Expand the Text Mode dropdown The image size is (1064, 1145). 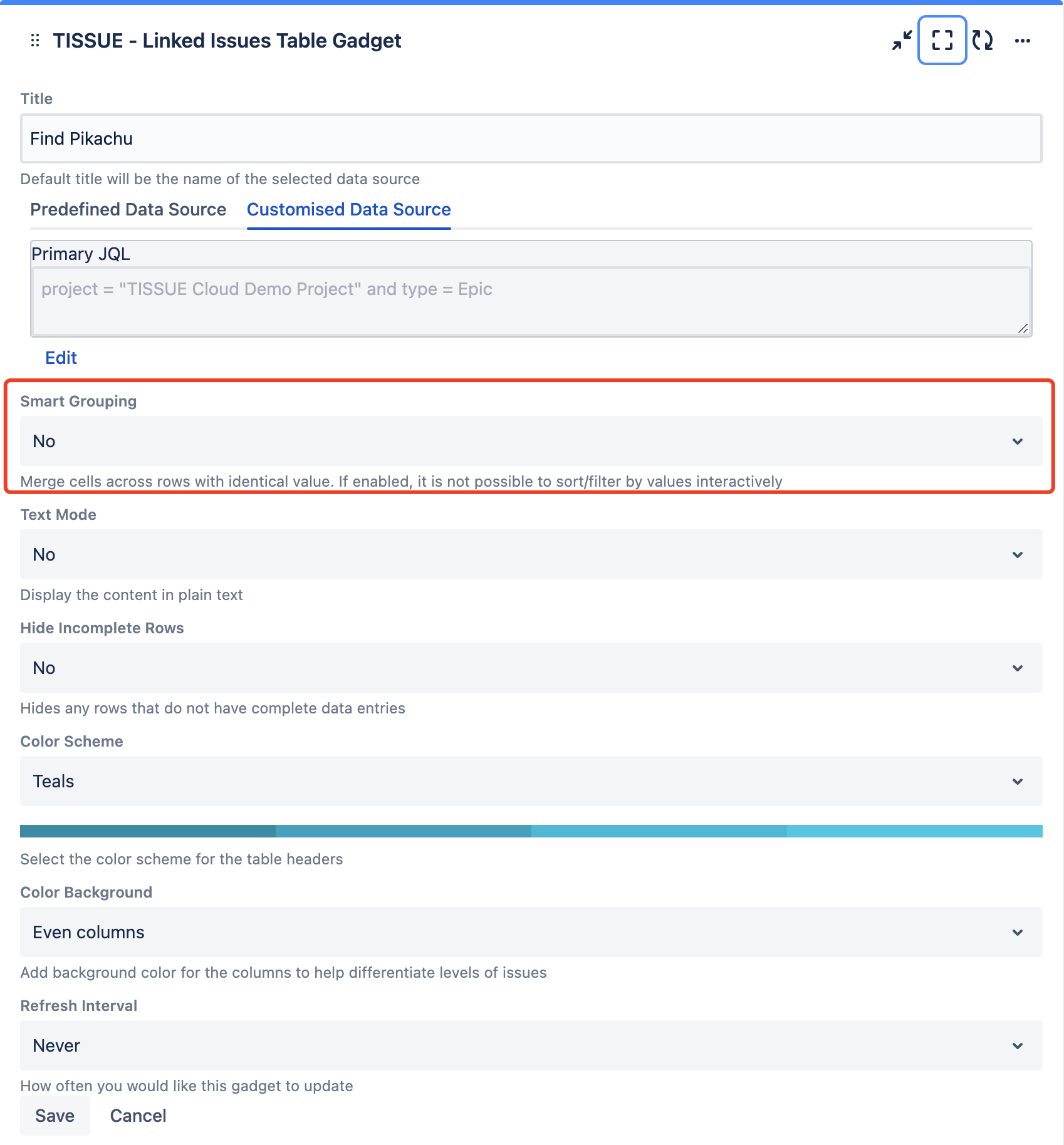click(x=531, y=554)
